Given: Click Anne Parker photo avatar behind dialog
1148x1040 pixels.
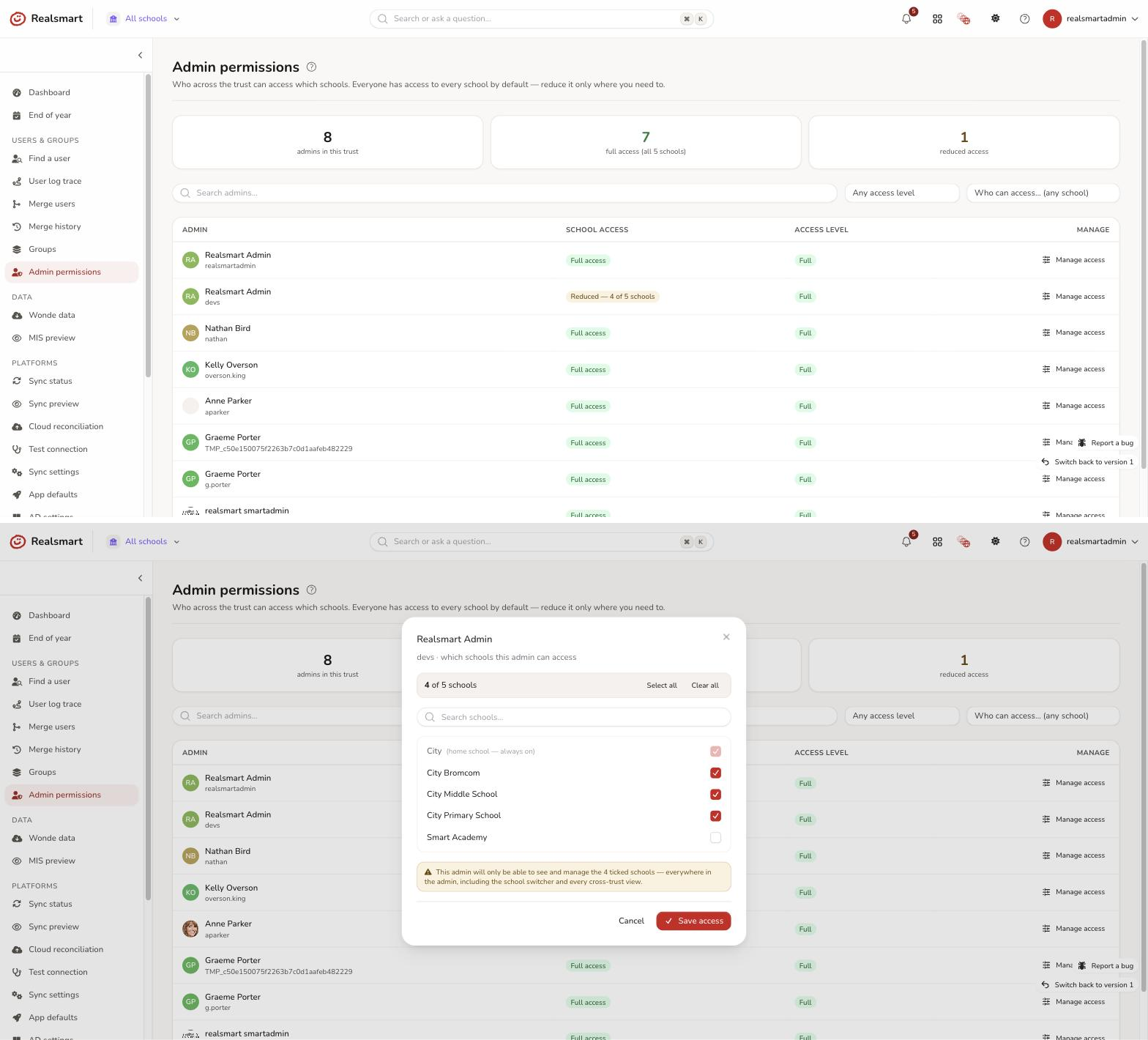Looking at the screenshot, I should pyautogui.click(x=190, y=929).
